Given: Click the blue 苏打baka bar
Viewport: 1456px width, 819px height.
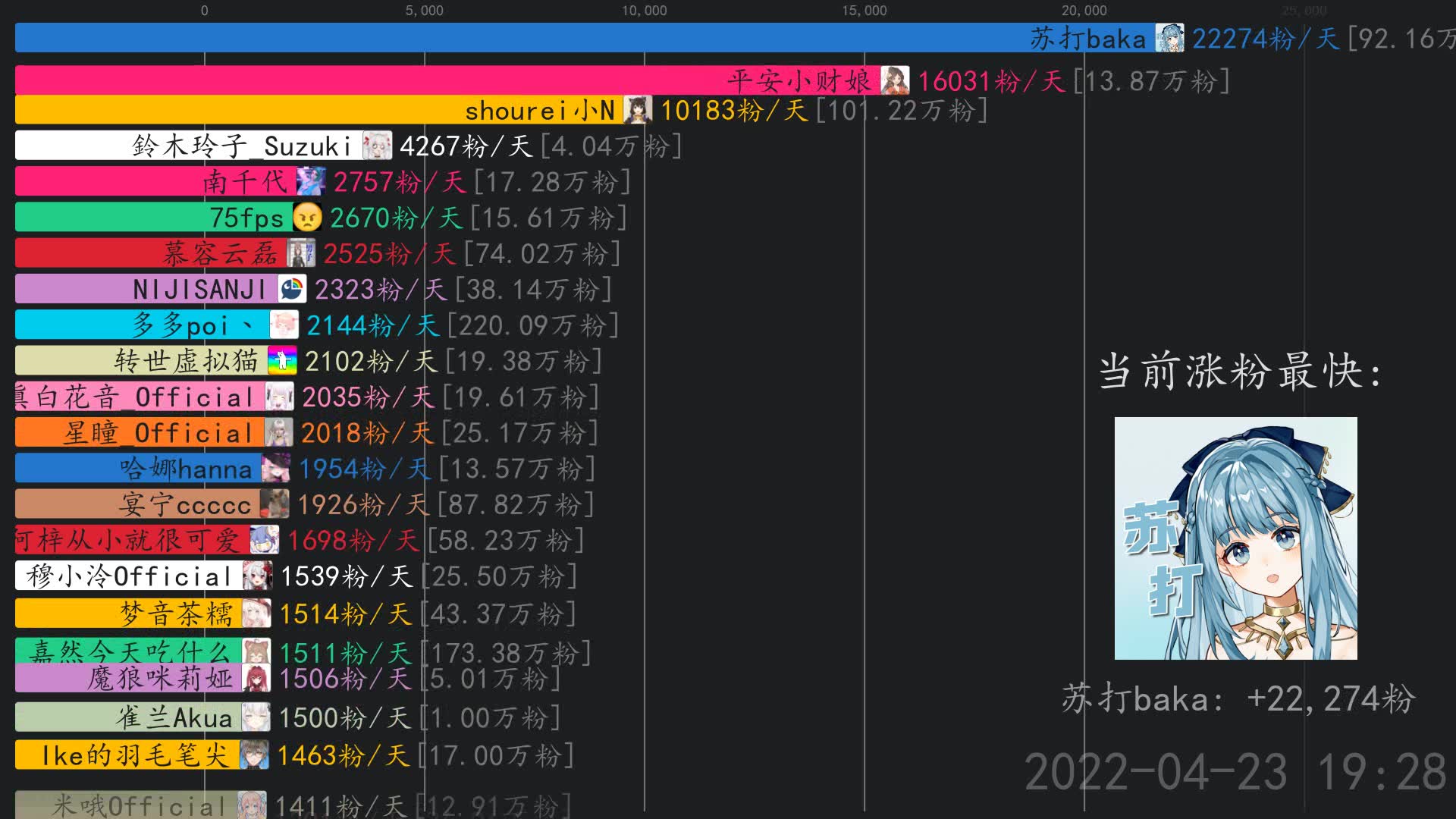Looking at the screenshot, I should [531, 38].
